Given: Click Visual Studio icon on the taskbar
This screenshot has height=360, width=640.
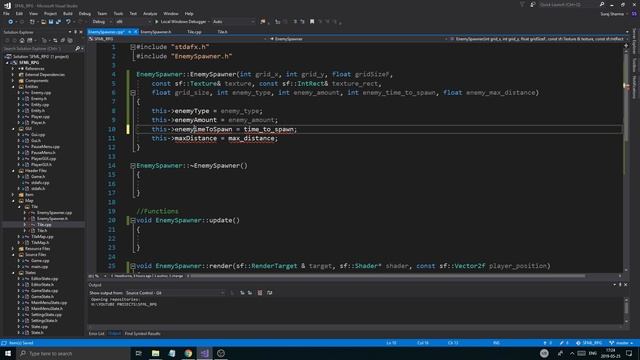Looking at the screenshot, I should point(204,353).
